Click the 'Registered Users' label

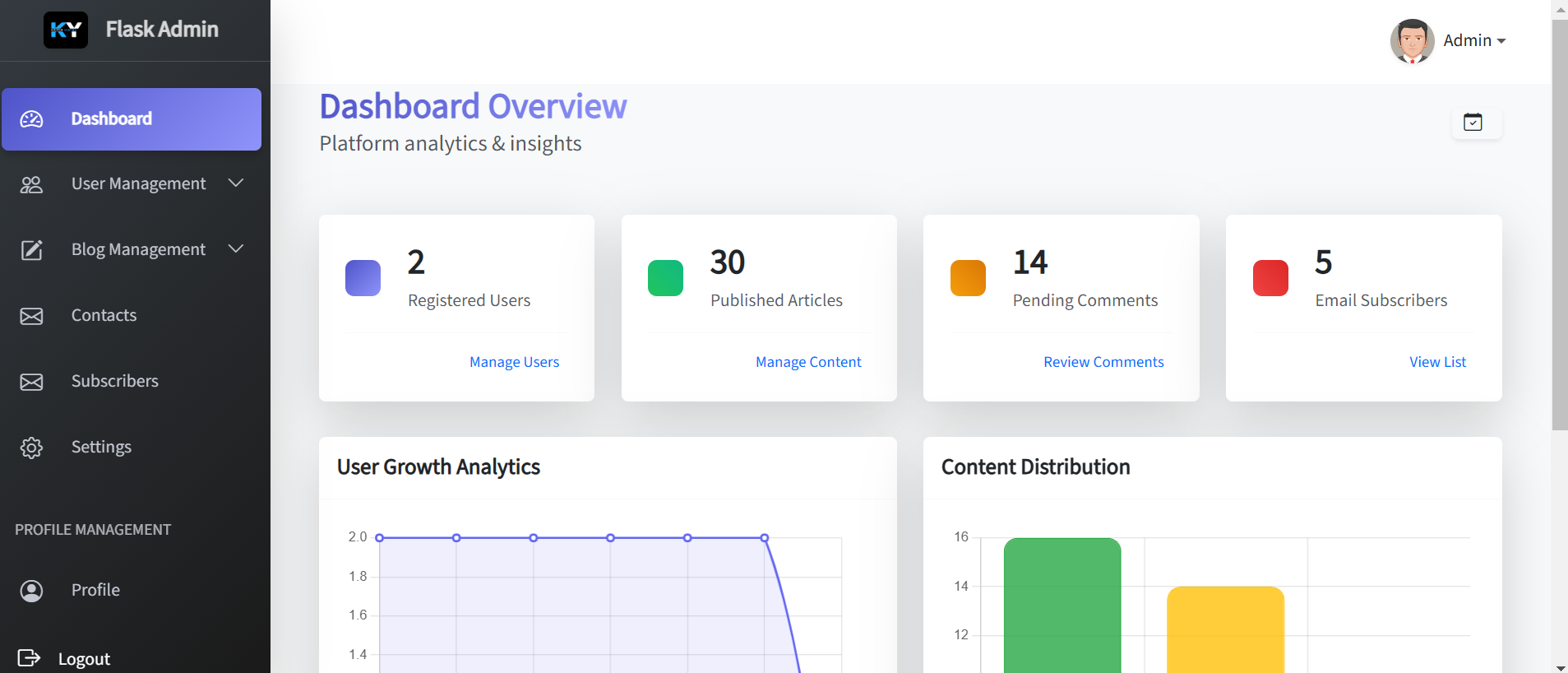(469, 301)
